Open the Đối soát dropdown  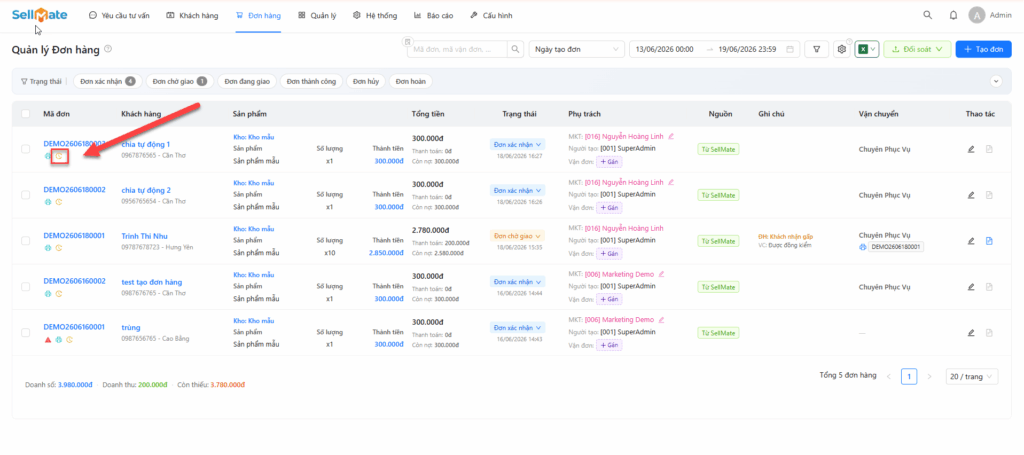(917, 49)
